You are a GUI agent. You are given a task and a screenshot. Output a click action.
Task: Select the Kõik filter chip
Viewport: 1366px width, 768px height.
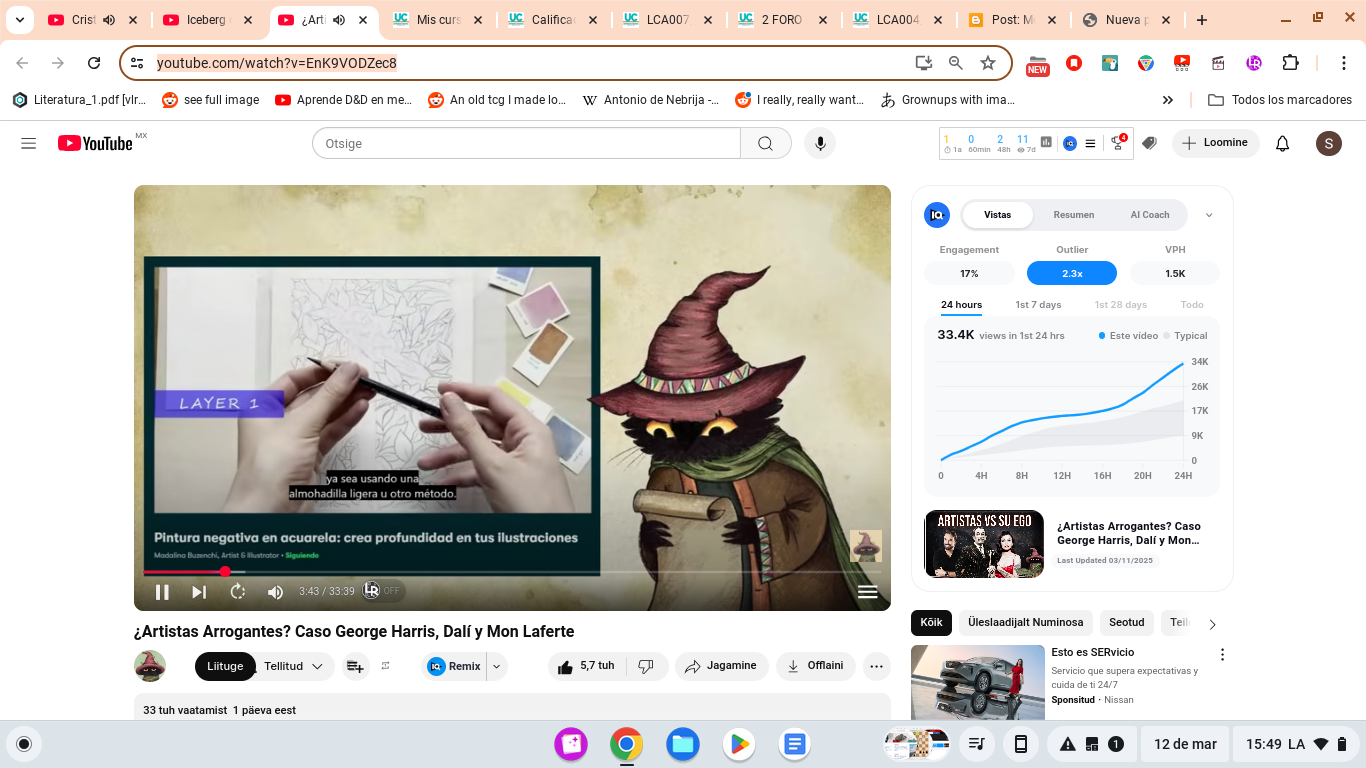pos(931,622)
